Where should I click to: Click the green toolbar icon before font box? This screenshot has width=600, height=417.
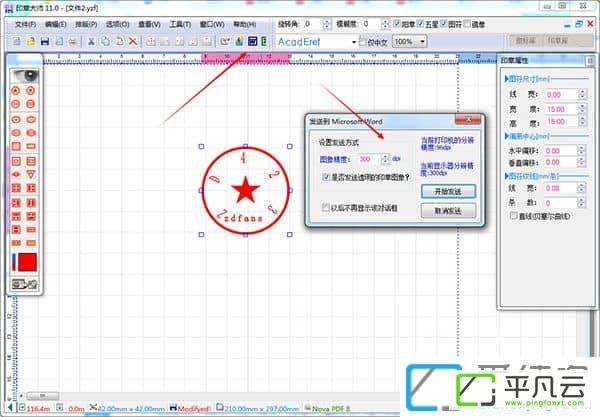[264, 41]
